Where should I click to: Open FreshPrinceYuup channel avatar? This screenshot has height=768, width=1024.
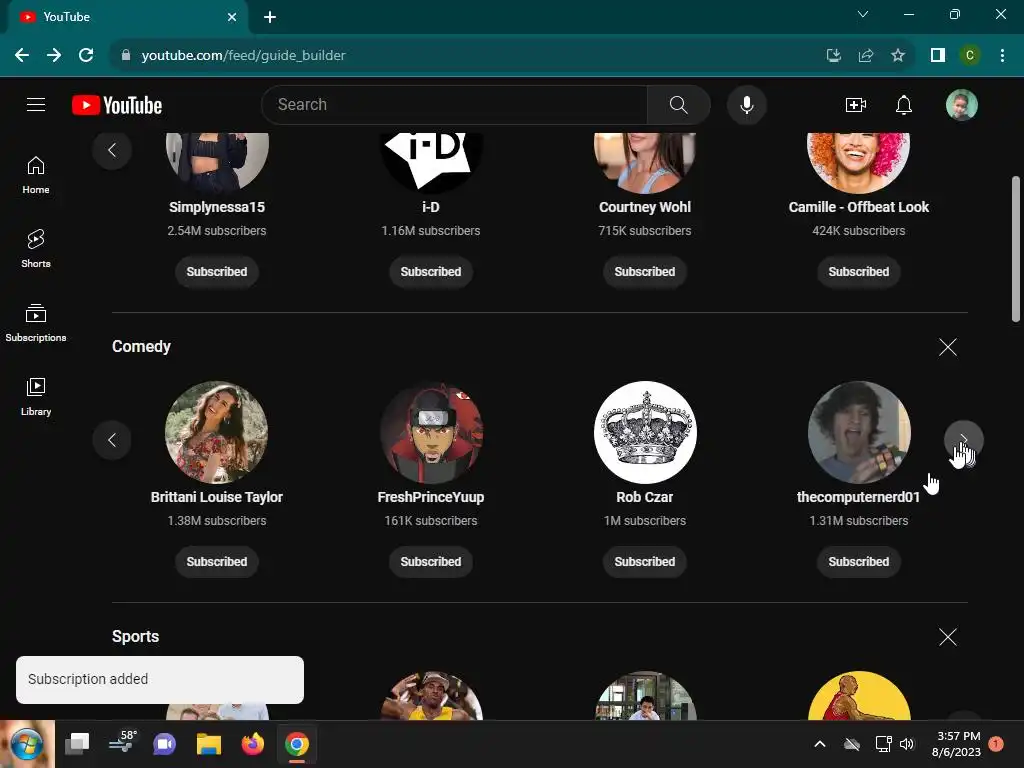point(431,432)
